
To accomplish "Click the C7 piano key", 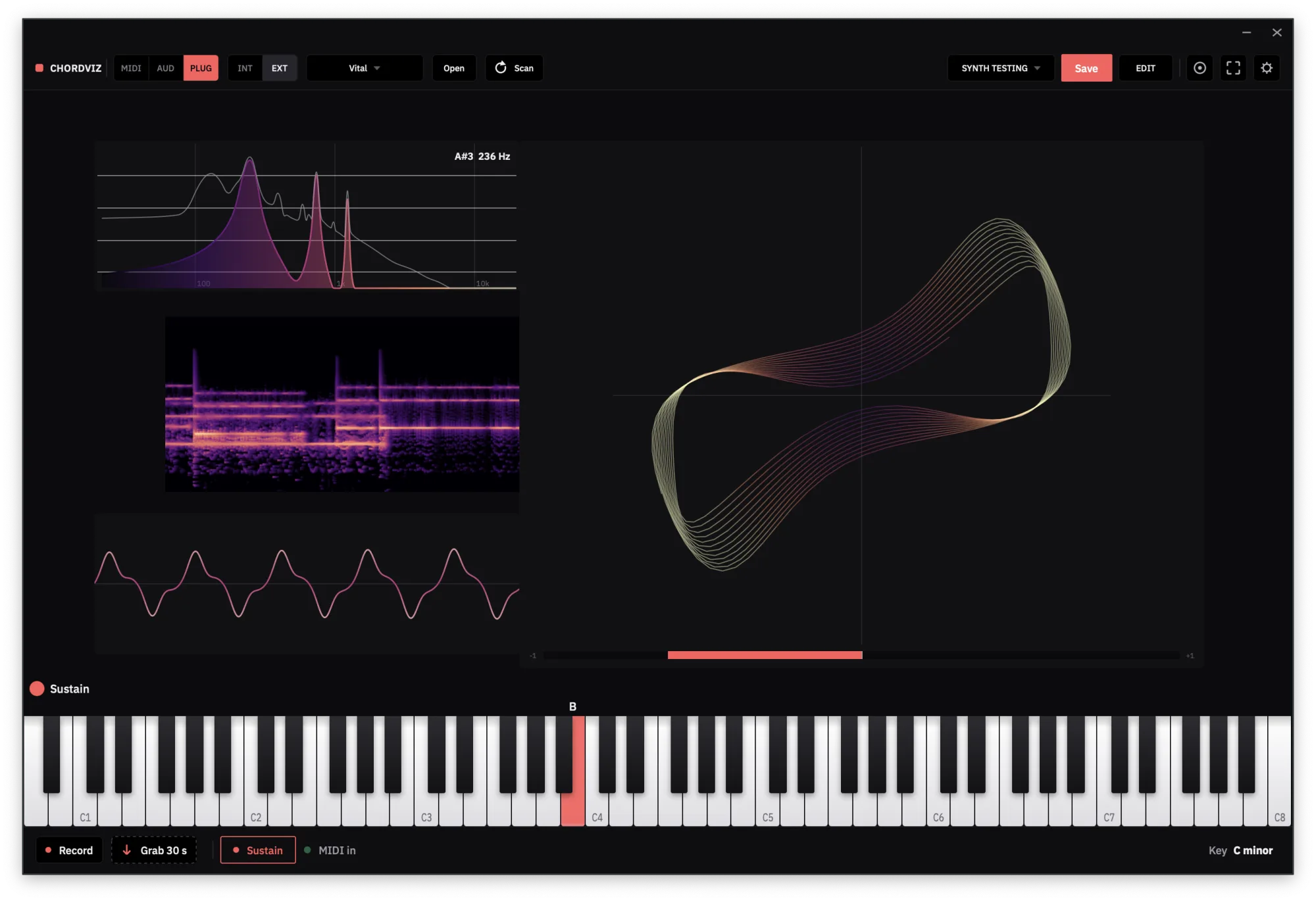I will coord(1109,809).
